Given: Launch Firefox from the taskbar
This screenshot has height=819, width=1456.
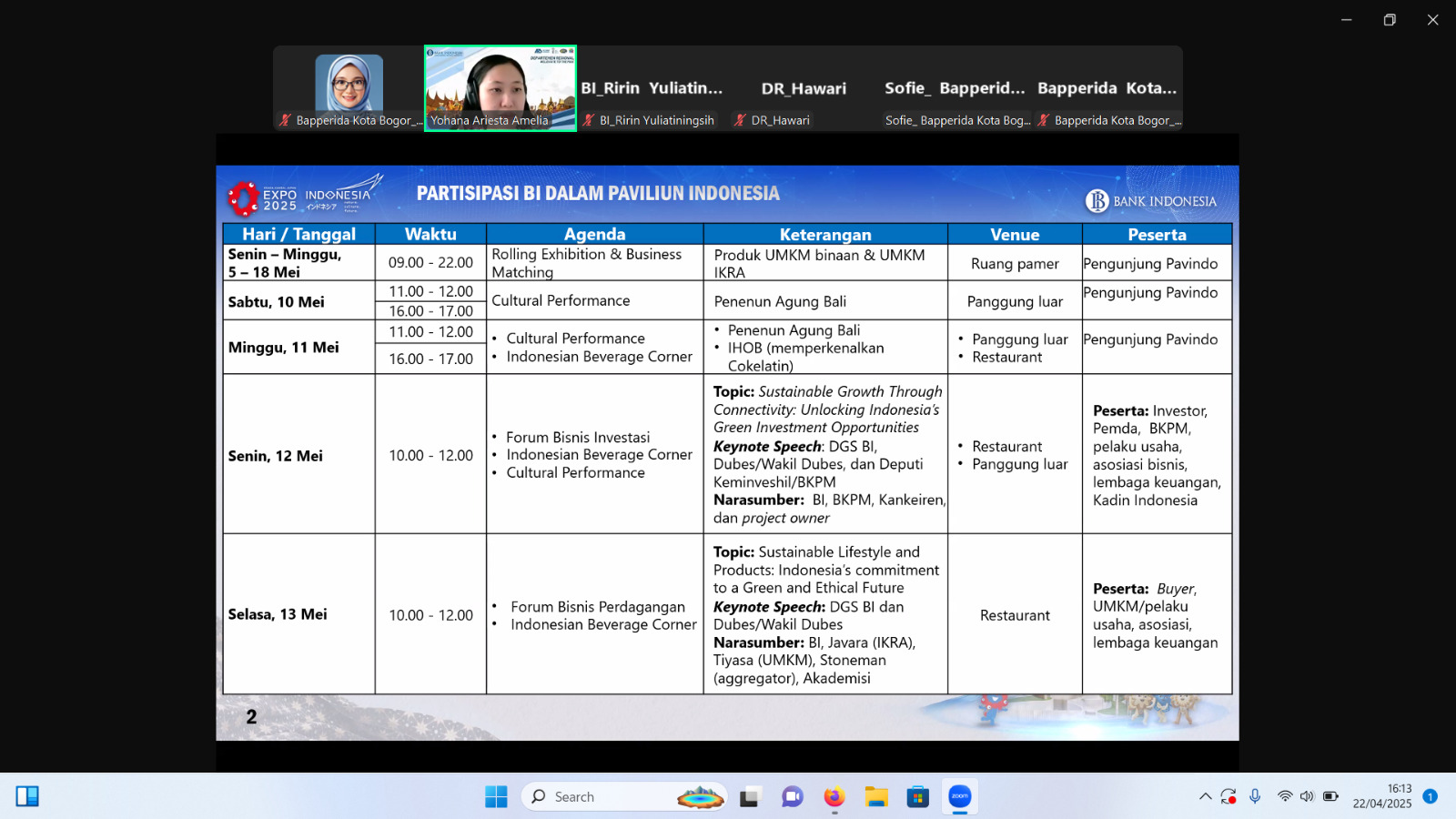Looking at the screenshot, I should point(834,797).
